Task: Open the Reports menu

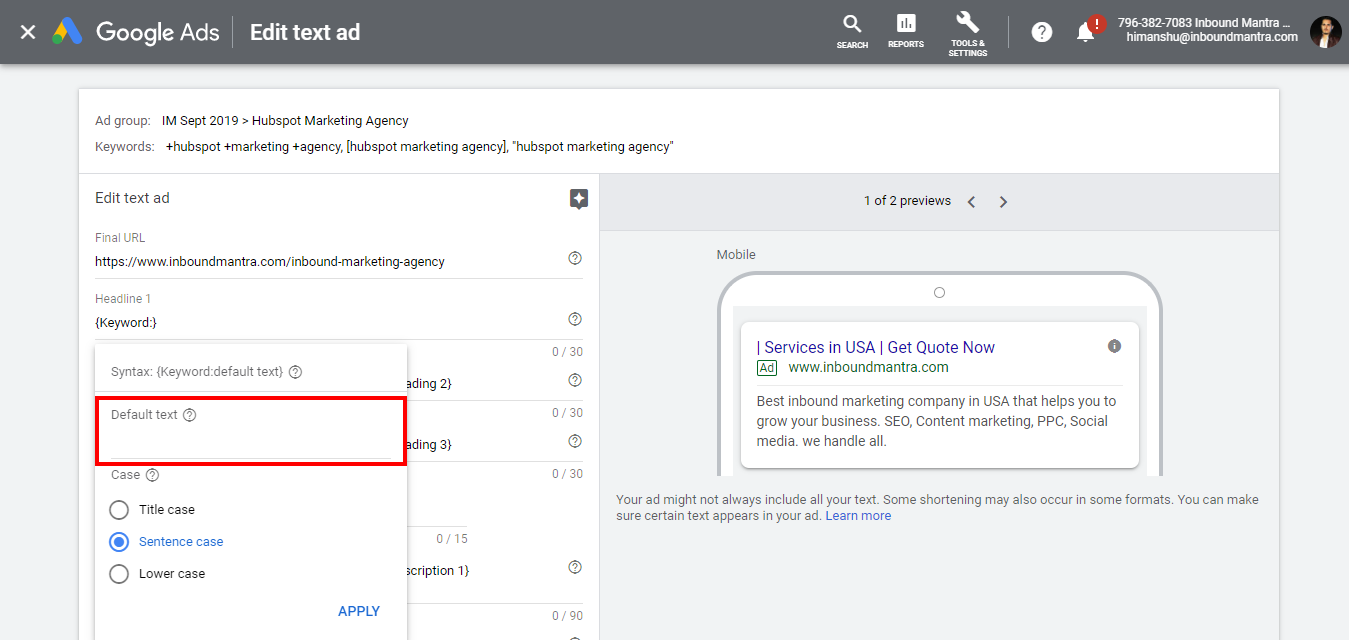Action: click(x=906, y=32)
